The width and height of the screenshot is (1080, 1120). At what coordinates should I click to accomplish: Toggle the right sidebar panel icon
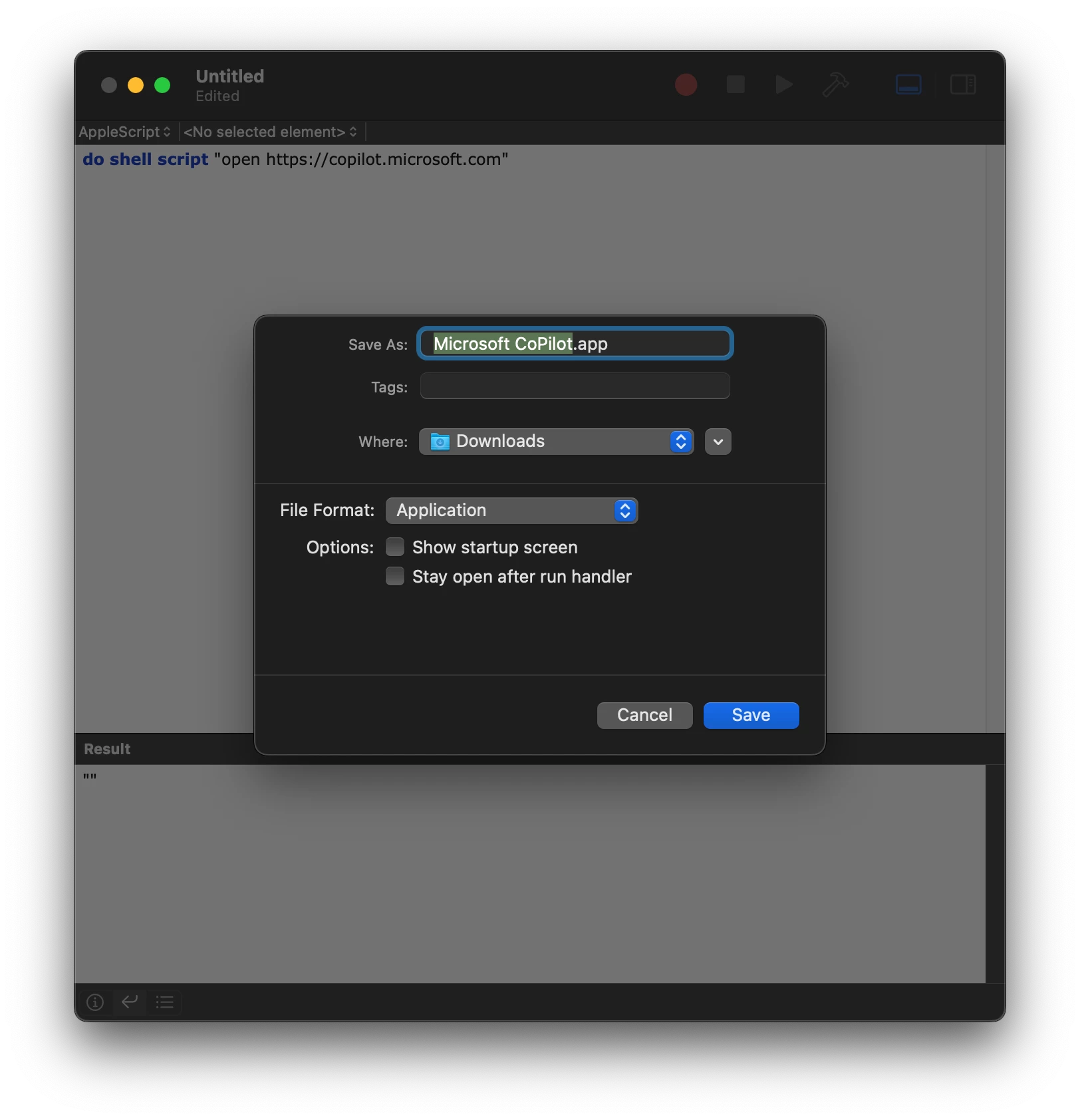(x=962, y=84)
